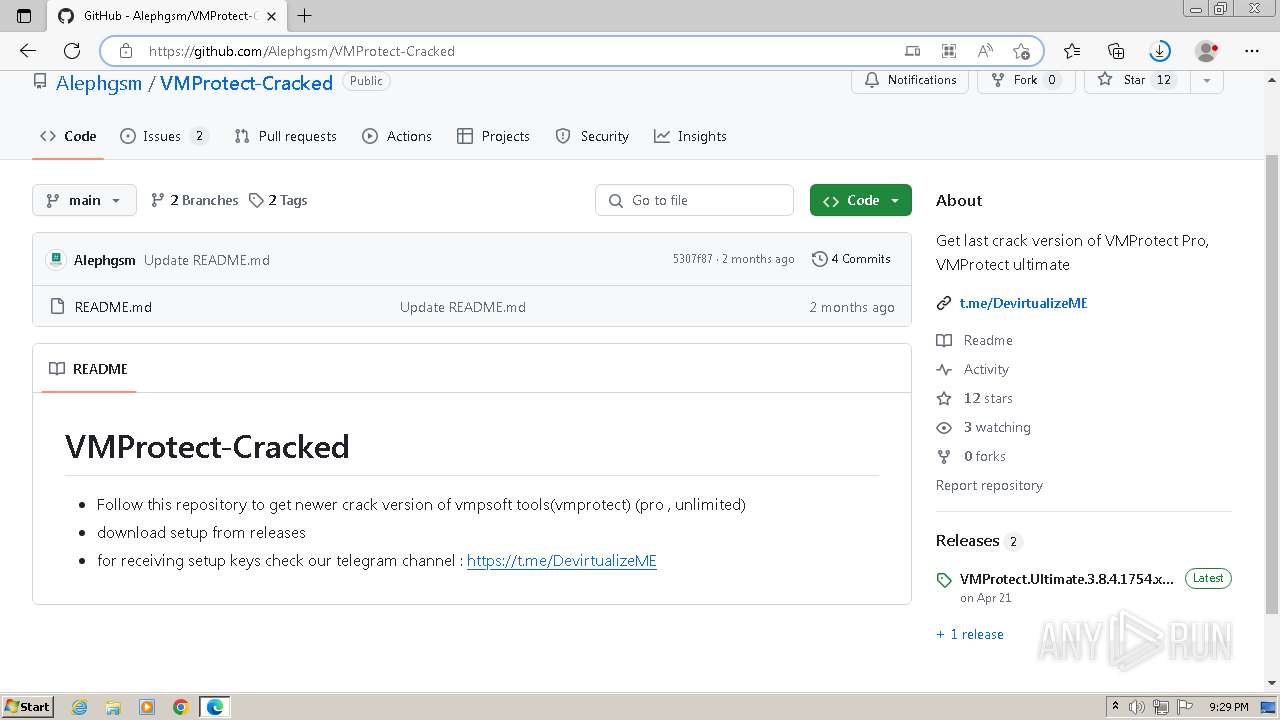
Task: Open the Star lists dropdown arrow
Action: 1207,80
